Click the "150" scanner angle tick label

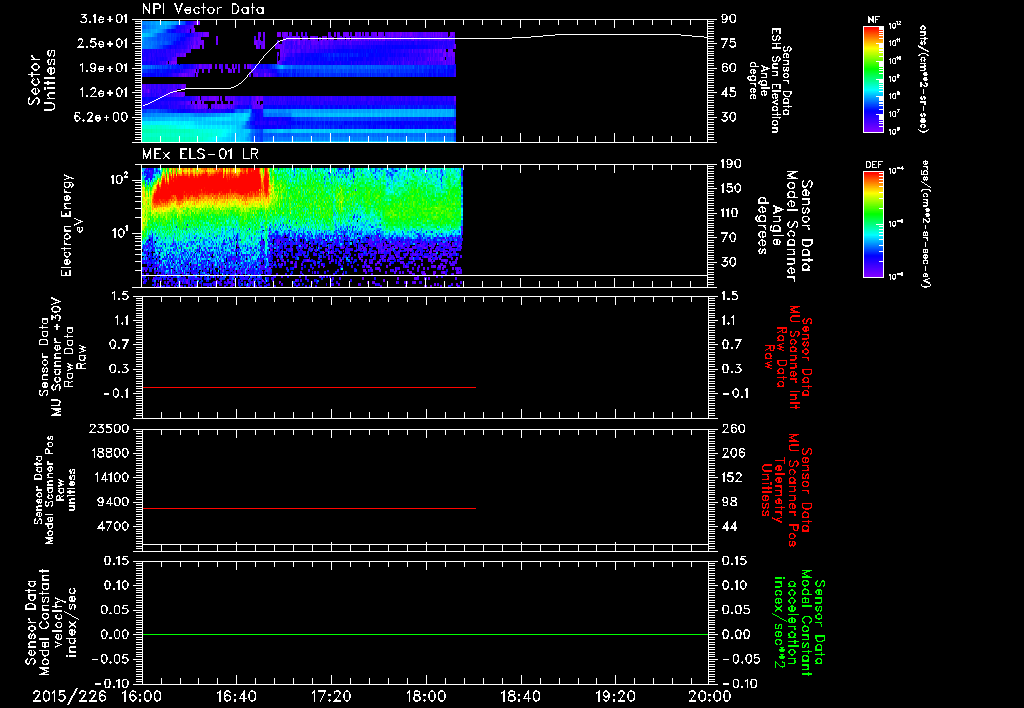tap(732, 188)
